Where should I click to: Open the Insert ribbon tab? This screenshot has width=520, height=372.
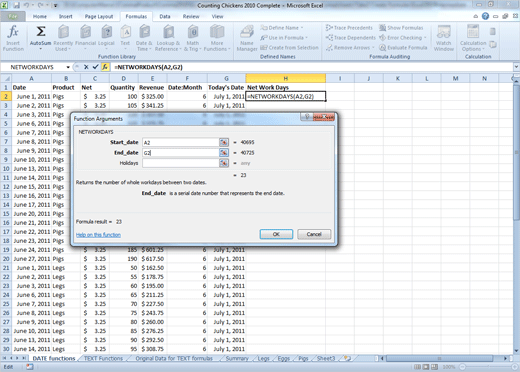tap(66, 16)
